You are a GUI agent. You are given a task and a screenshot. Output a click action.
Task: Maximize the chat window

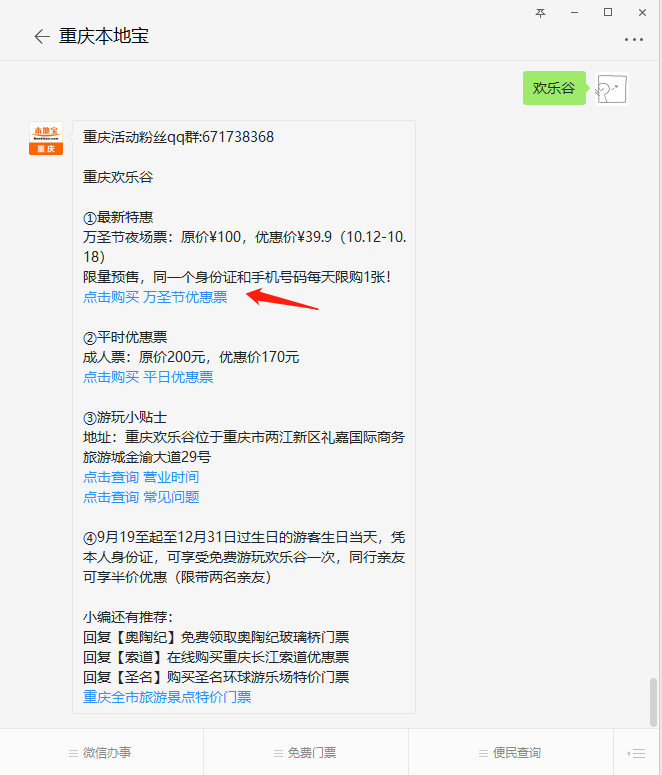(608, 13)
